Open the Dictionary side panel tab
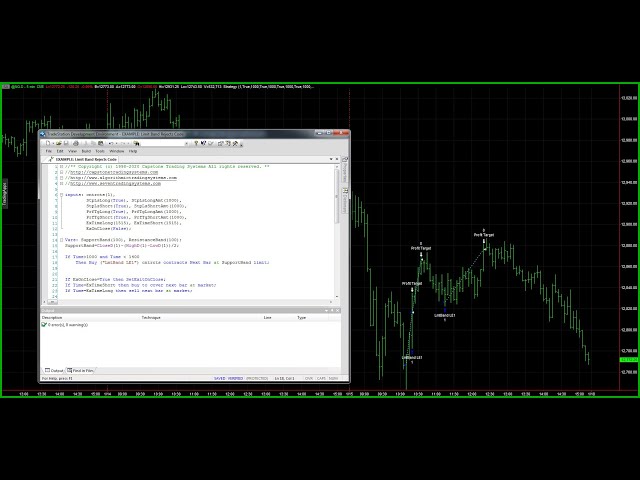The image size is (640, 480). (x=344, y=200)
